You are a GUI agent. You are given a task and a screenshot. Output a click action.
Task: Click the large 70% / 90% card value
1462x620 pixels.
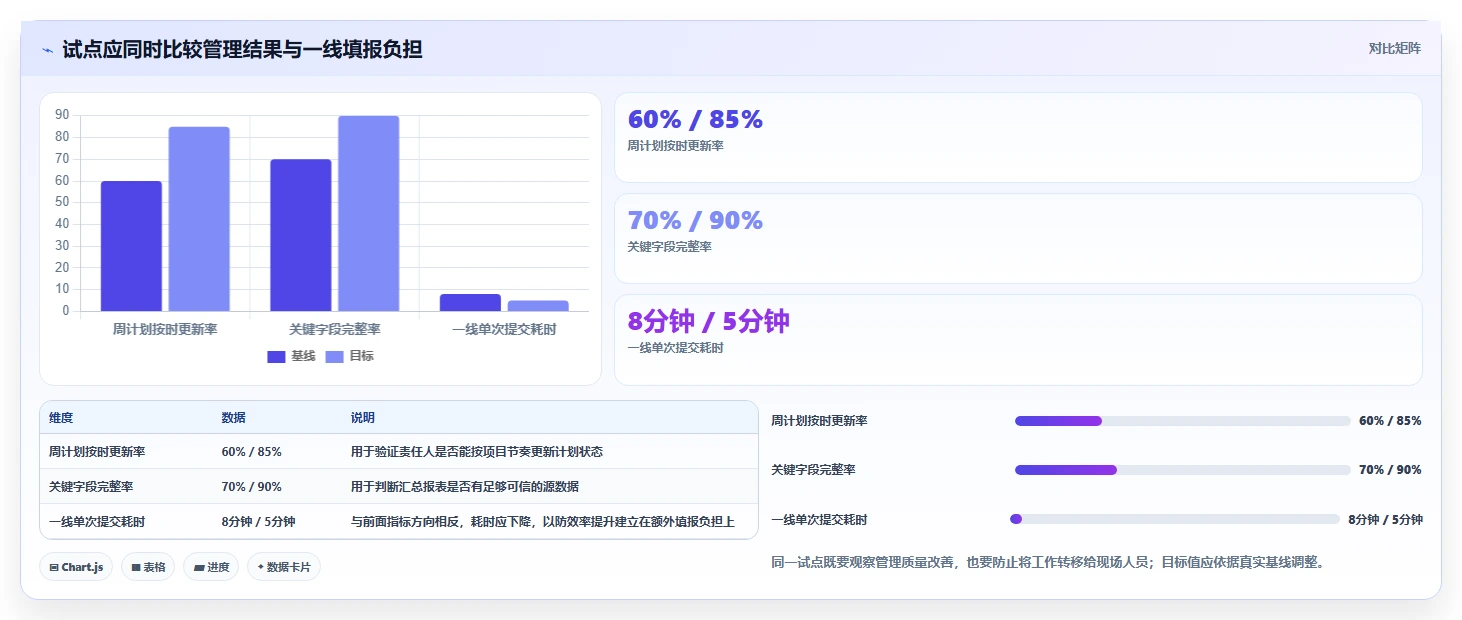tap(695, 220)
